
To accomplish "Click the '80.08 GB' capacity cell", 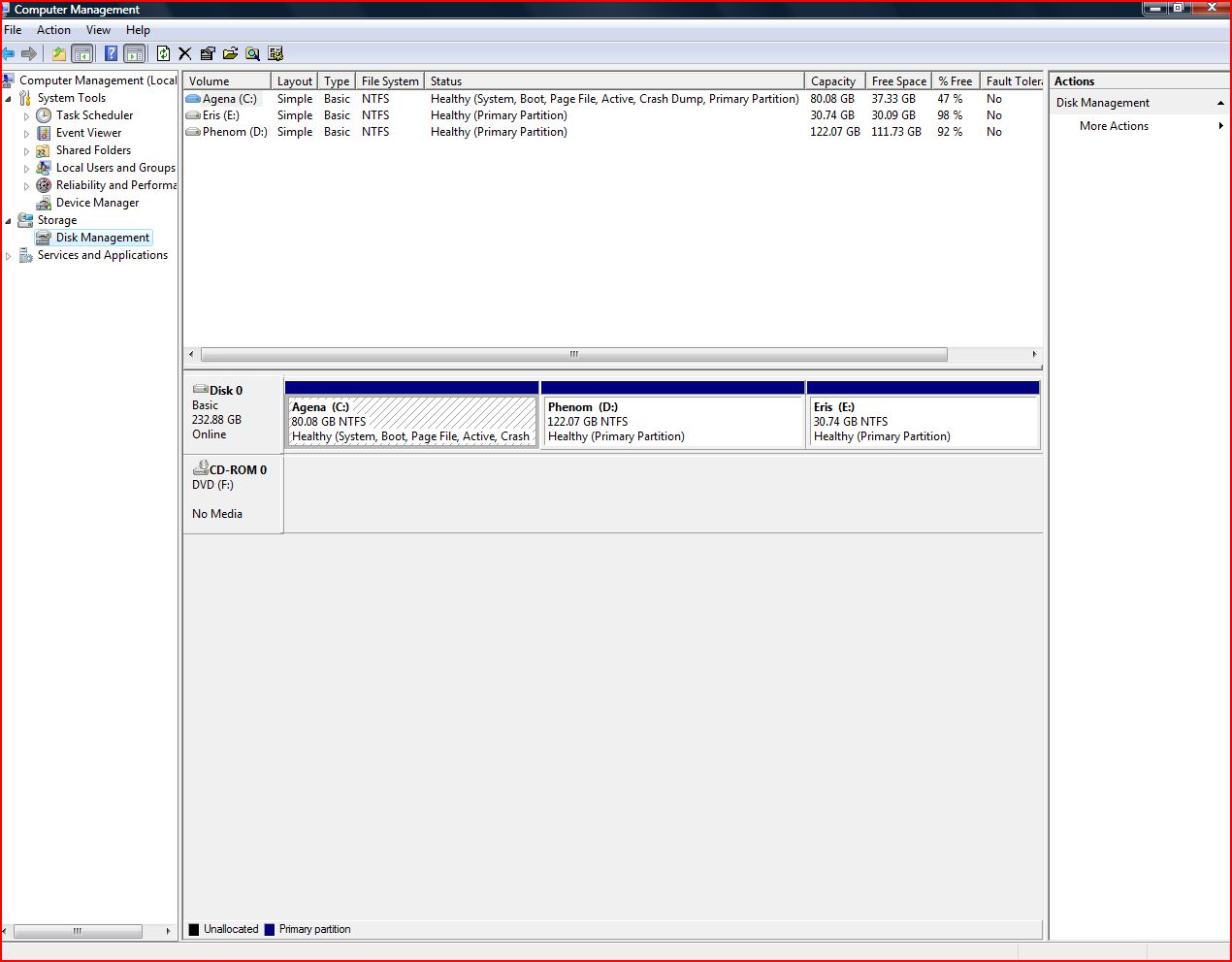I will click(x=832, y=99).
